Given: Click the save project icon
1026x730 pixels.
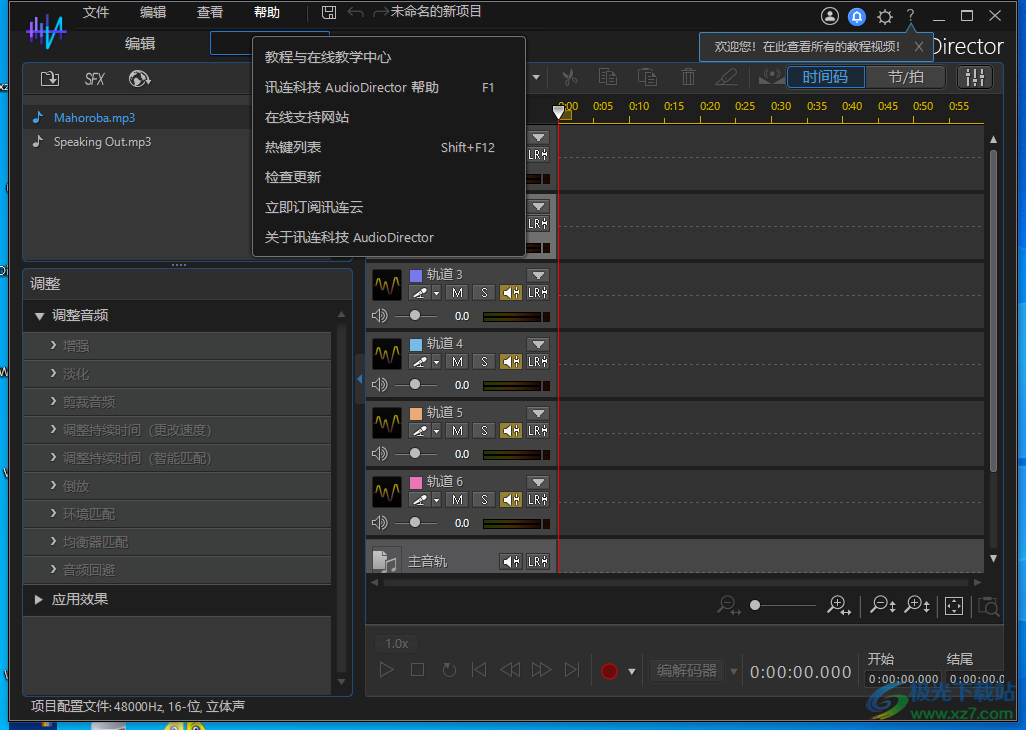Looking at the screenshot, I should tap(329, 12).
